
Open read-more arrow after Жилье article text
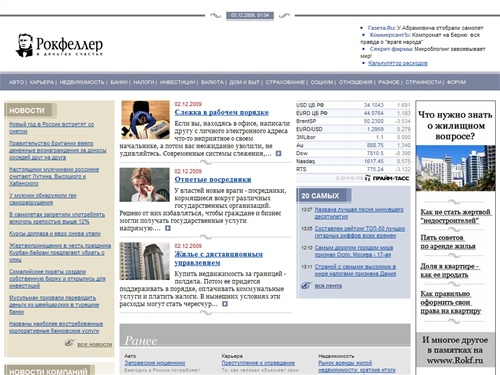tap(225, 304)
